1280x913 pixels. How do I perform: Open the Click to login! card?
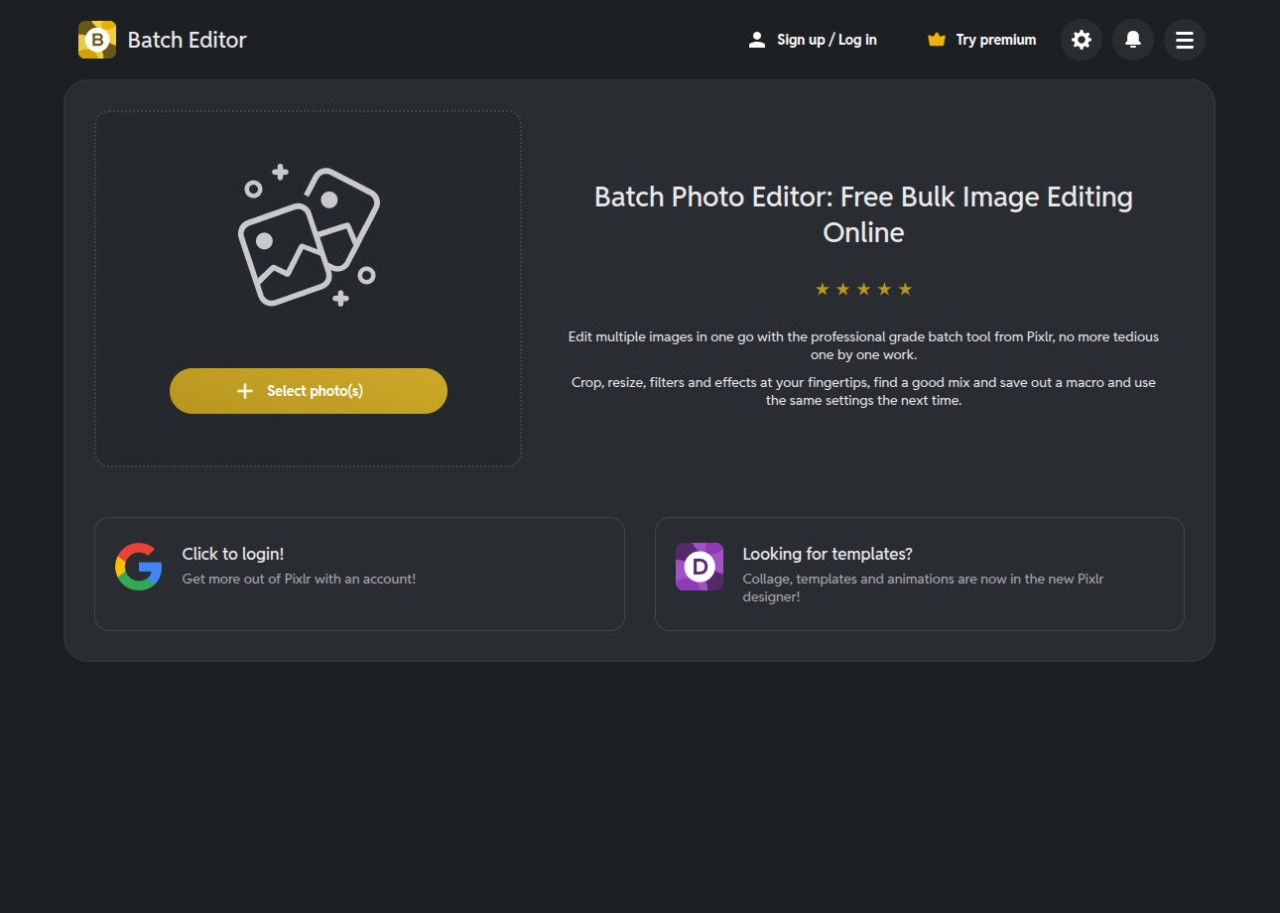coord(359,573)
